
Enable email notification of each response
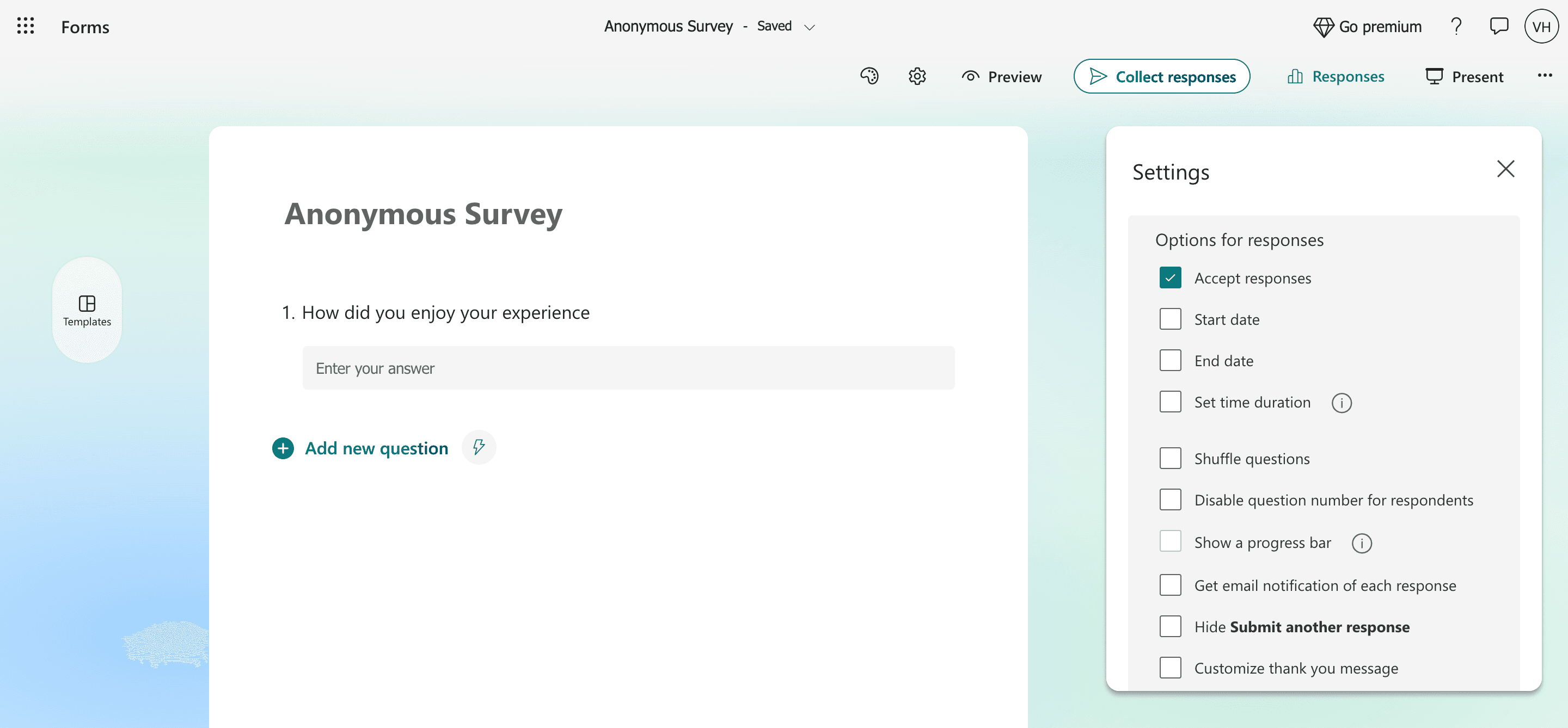(x=1170, y=585)
